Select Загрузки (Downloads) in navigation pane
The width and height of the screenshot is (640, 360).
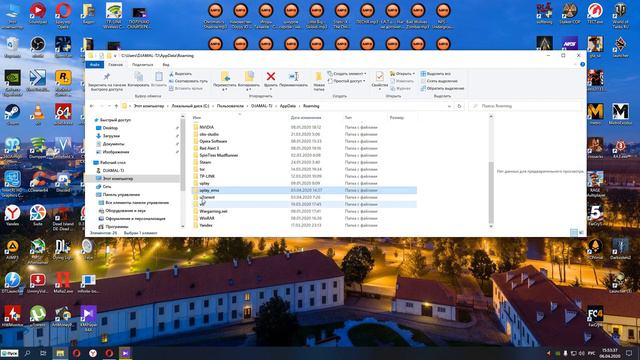111,136
